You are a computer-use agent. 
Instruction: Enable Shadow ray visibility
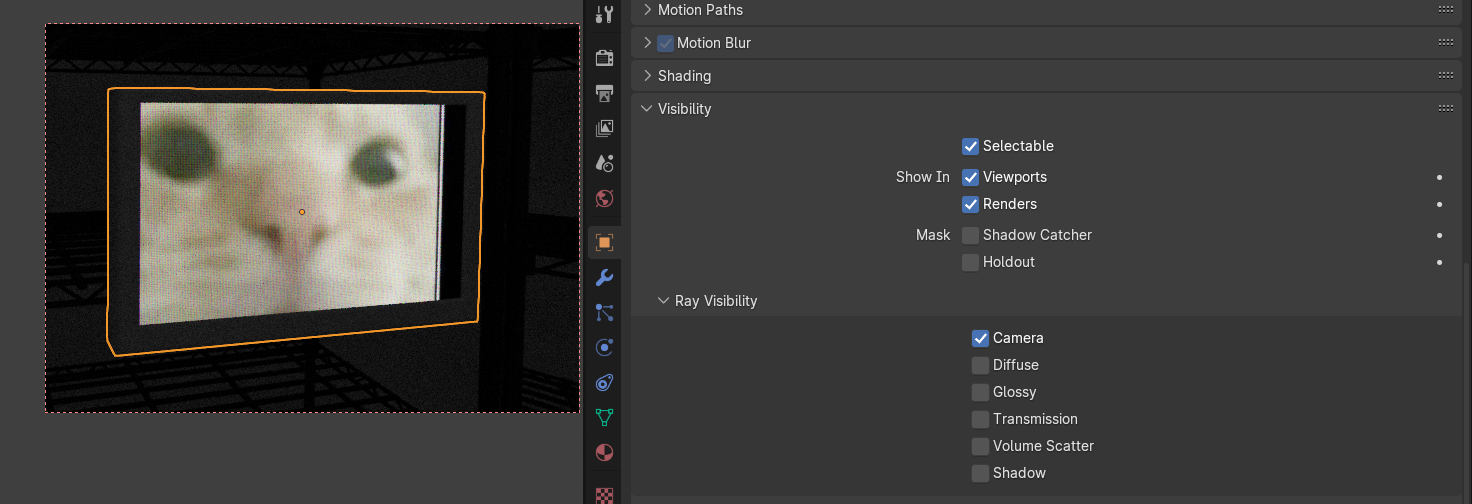[x=980, y=473]
